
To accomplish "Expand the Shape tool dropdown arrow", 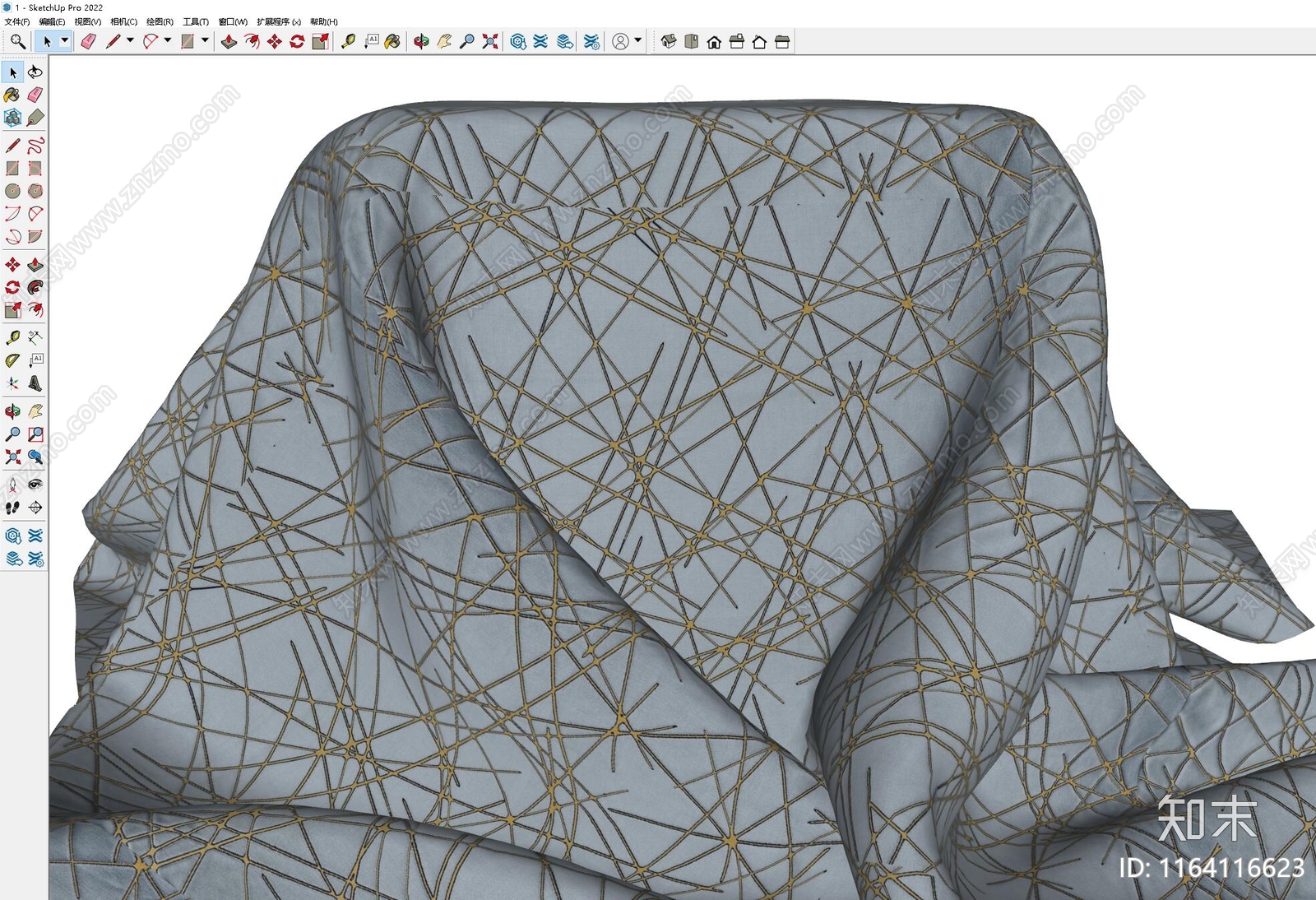I will tap(205, 41).
